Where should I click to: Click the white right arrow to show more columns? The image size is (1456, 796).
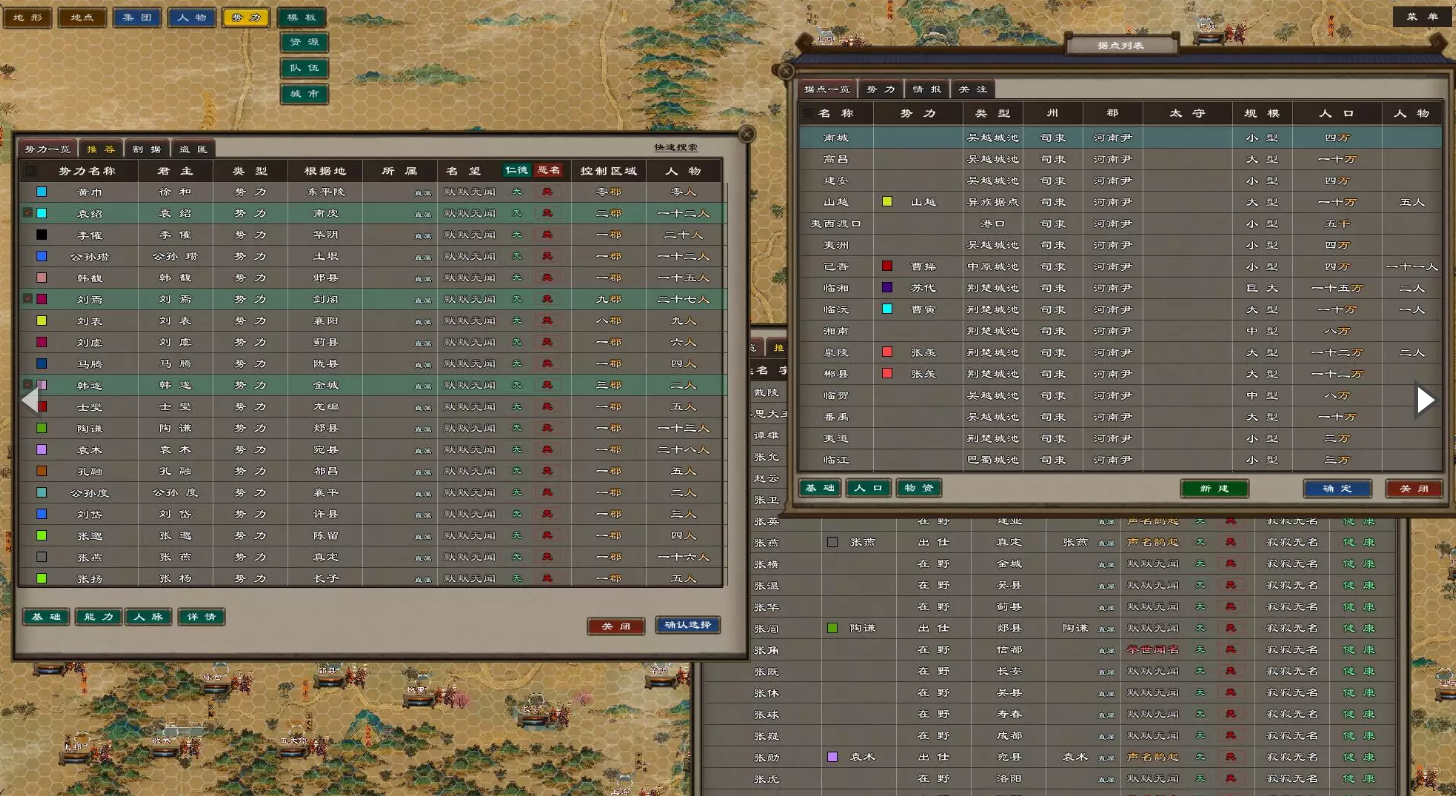1425,400
